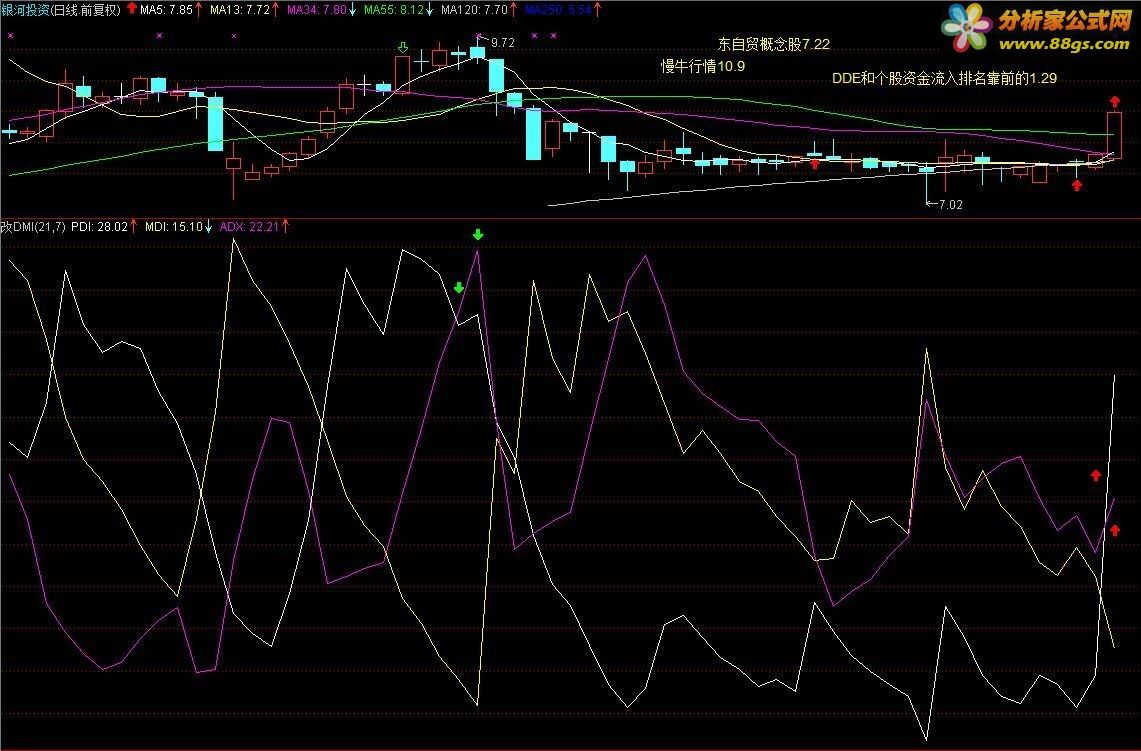
Task: Click the 慢牛行情10.9 annotation
Action: (x=703, y=66)
